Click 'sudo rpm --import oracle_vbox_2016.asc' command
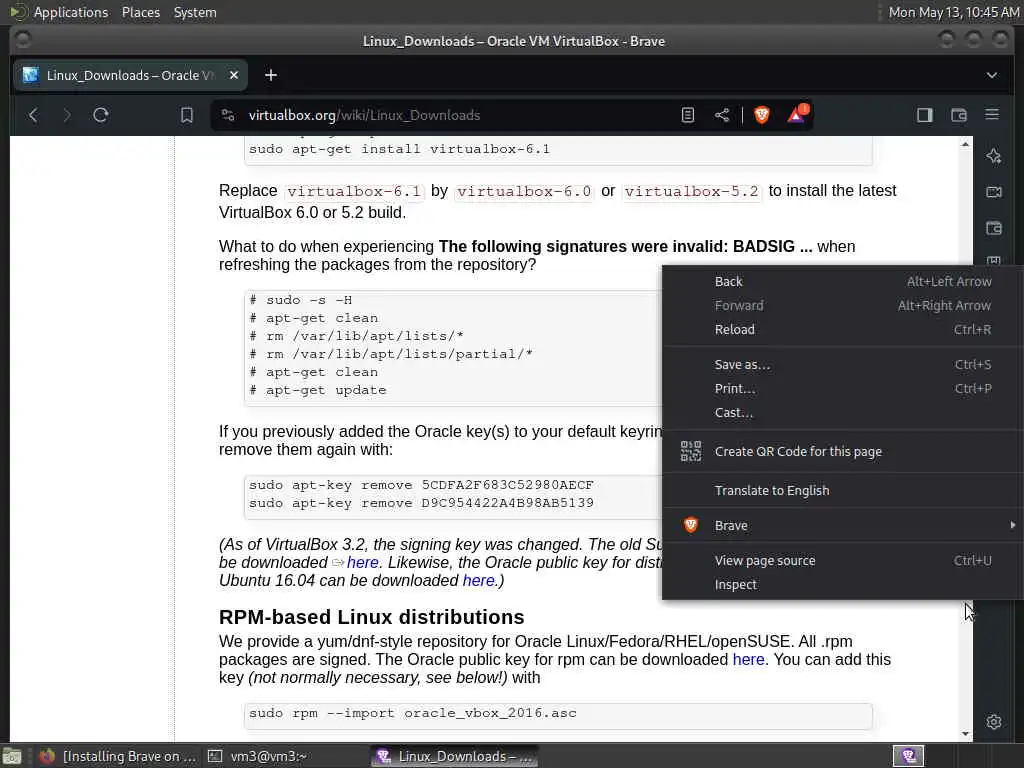Viewport: 1024px width, 768px height. click(x=413, y=713)
